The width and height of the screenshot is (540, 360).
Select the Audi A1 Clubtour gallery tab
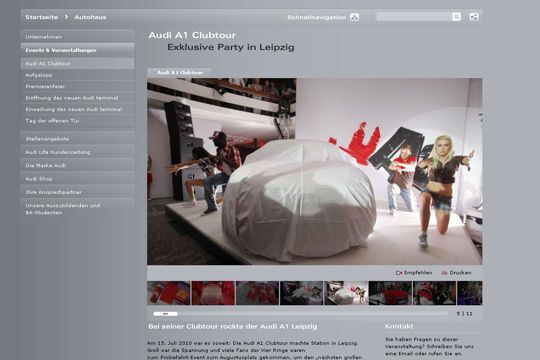coord(179,73)
